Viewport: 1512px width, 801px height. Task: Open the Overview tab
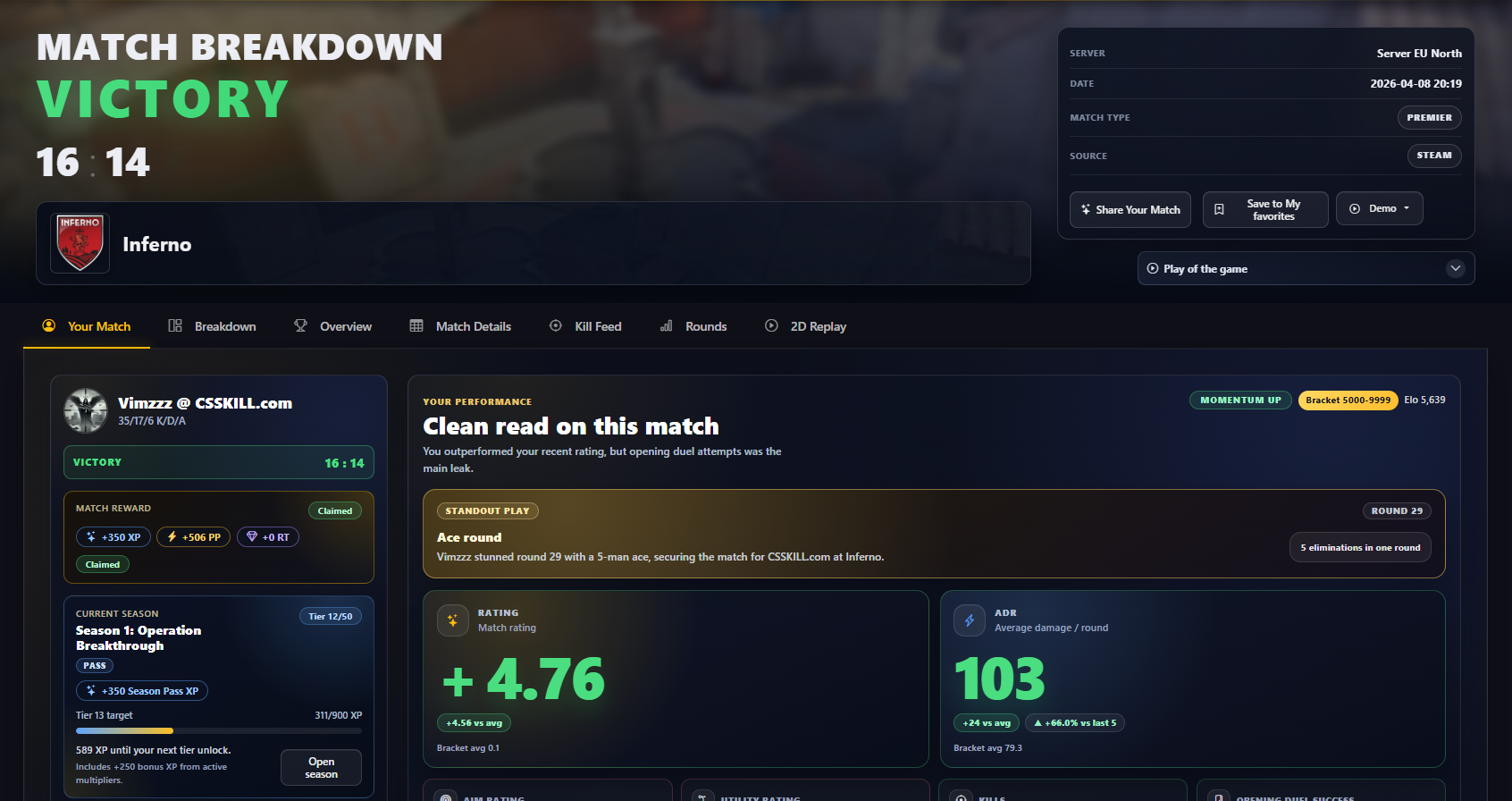332,326
